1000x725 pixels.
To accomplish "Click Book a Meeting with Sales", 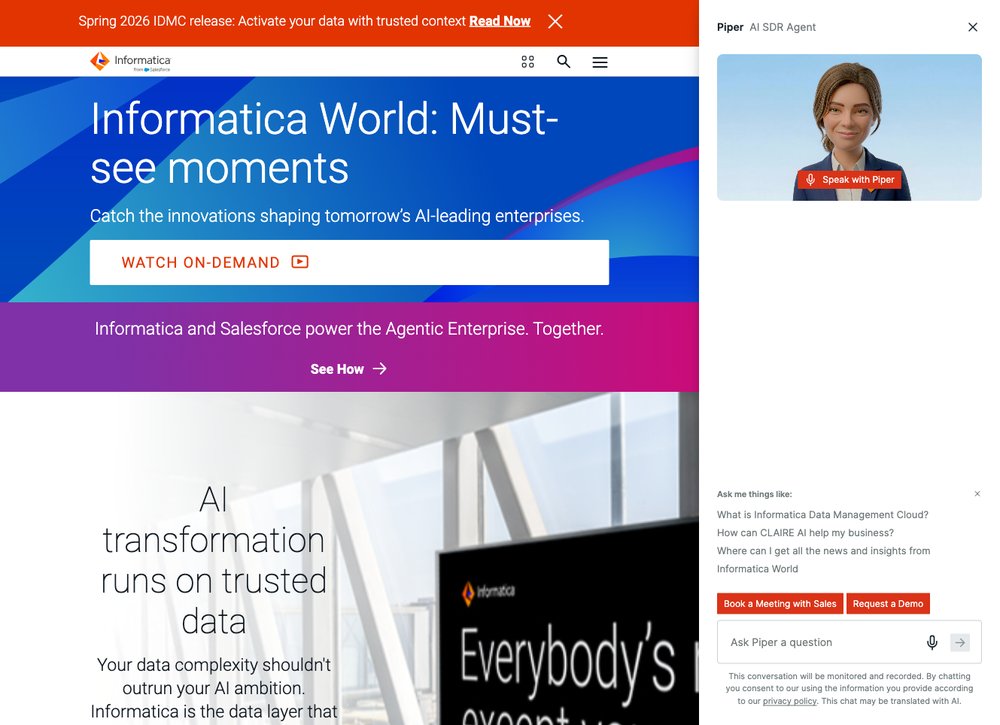I will (779, 603).
